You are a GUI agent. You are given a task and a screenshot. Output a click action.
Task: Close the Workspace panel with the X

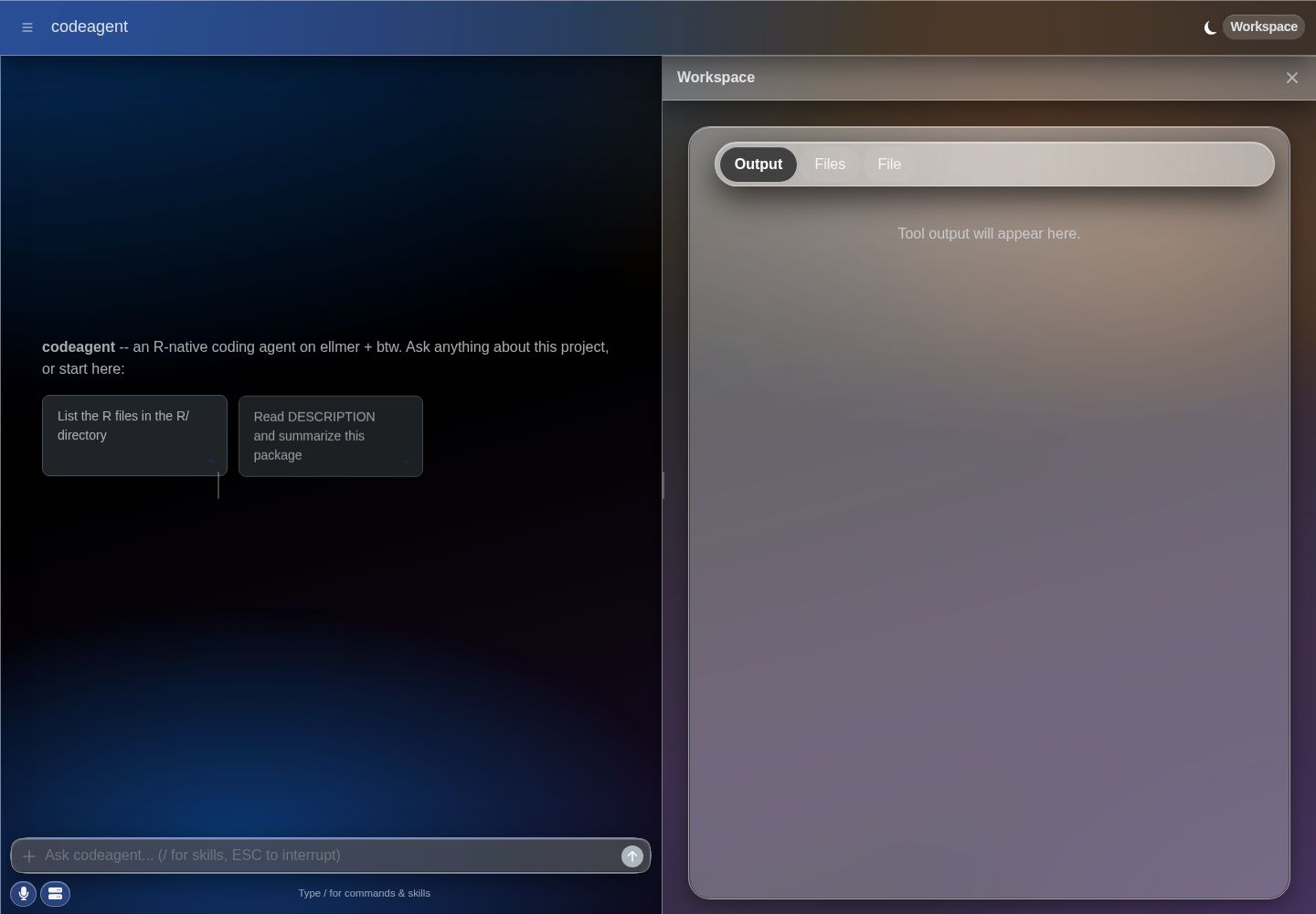tap(1291, 78)
